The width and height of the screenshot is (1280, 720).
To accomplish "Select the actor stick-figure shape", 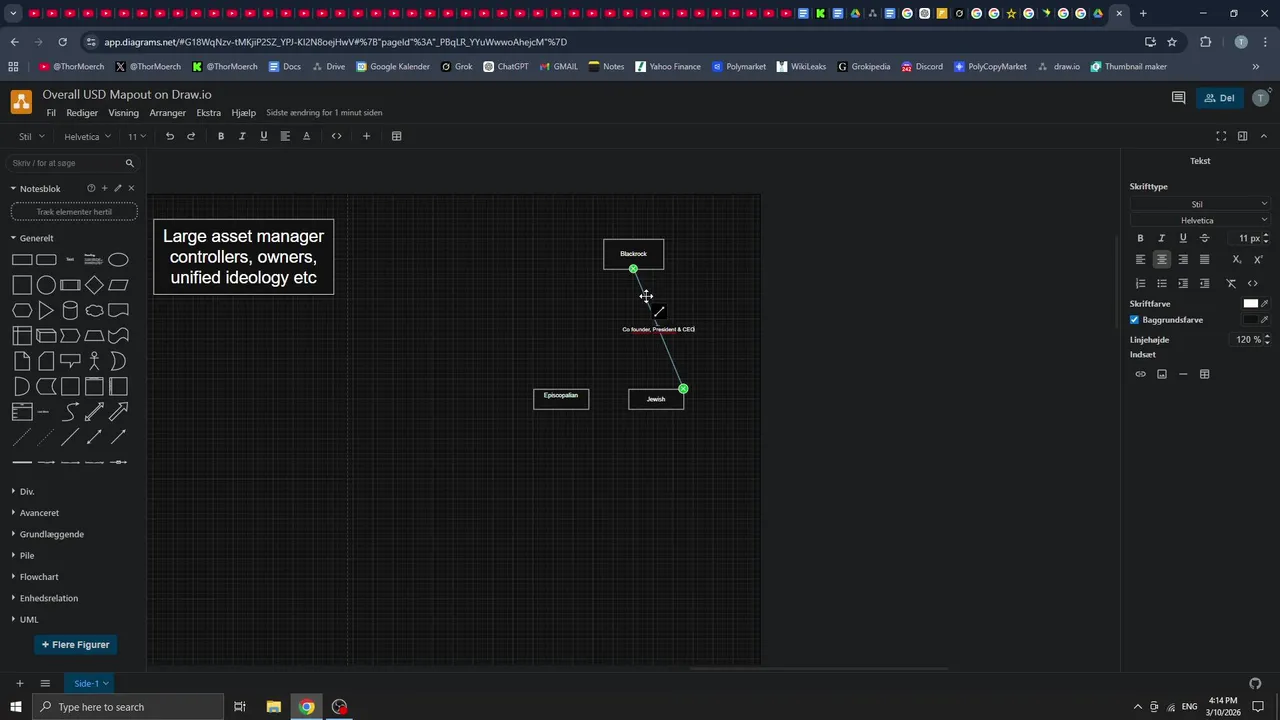I will click(x=94, y=361).
